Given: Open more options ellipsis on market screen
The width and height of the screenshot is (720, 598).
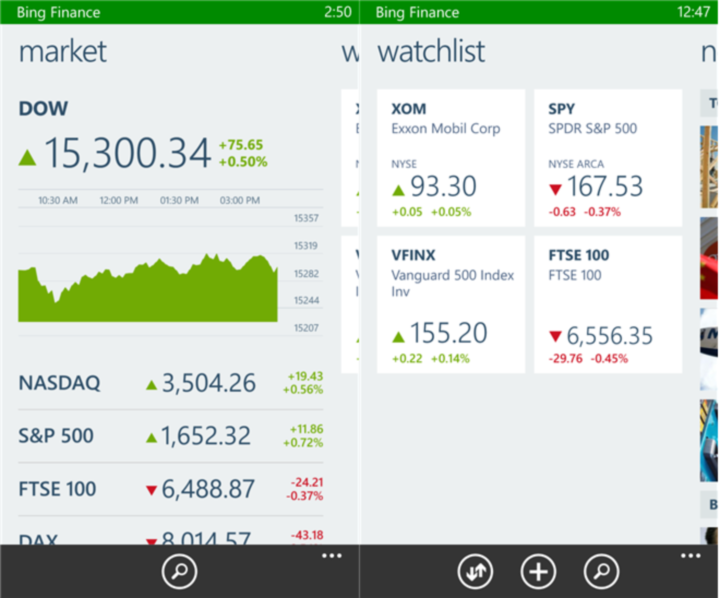Looking at the screenshot, I should point(332,556).
